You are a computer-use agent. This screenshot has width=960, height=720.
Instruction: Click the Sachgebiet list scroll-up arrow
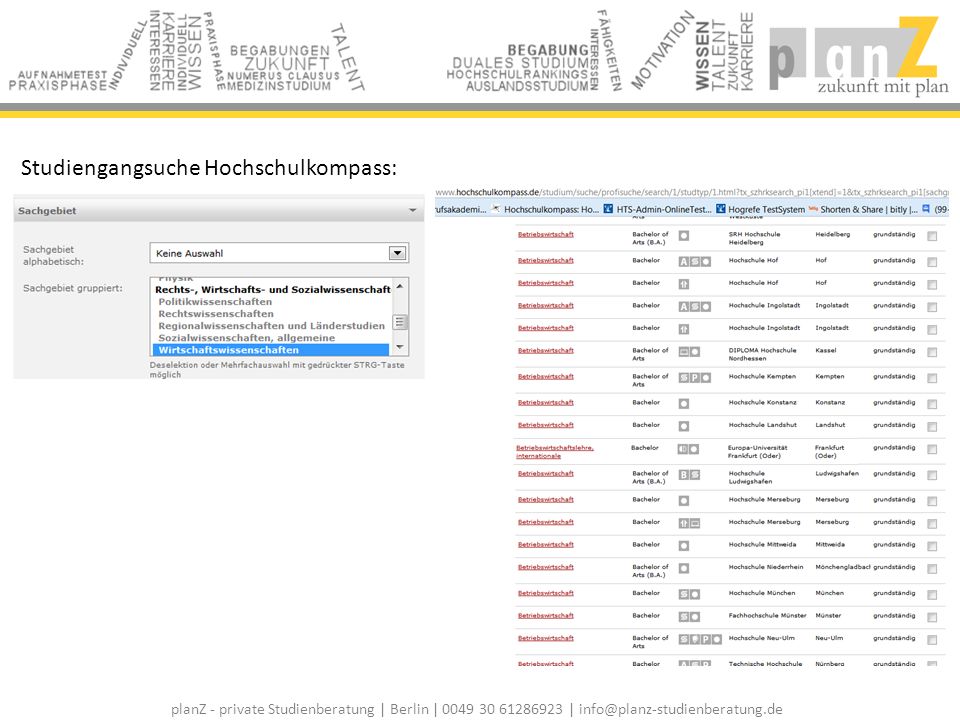[x=400, y=286]
